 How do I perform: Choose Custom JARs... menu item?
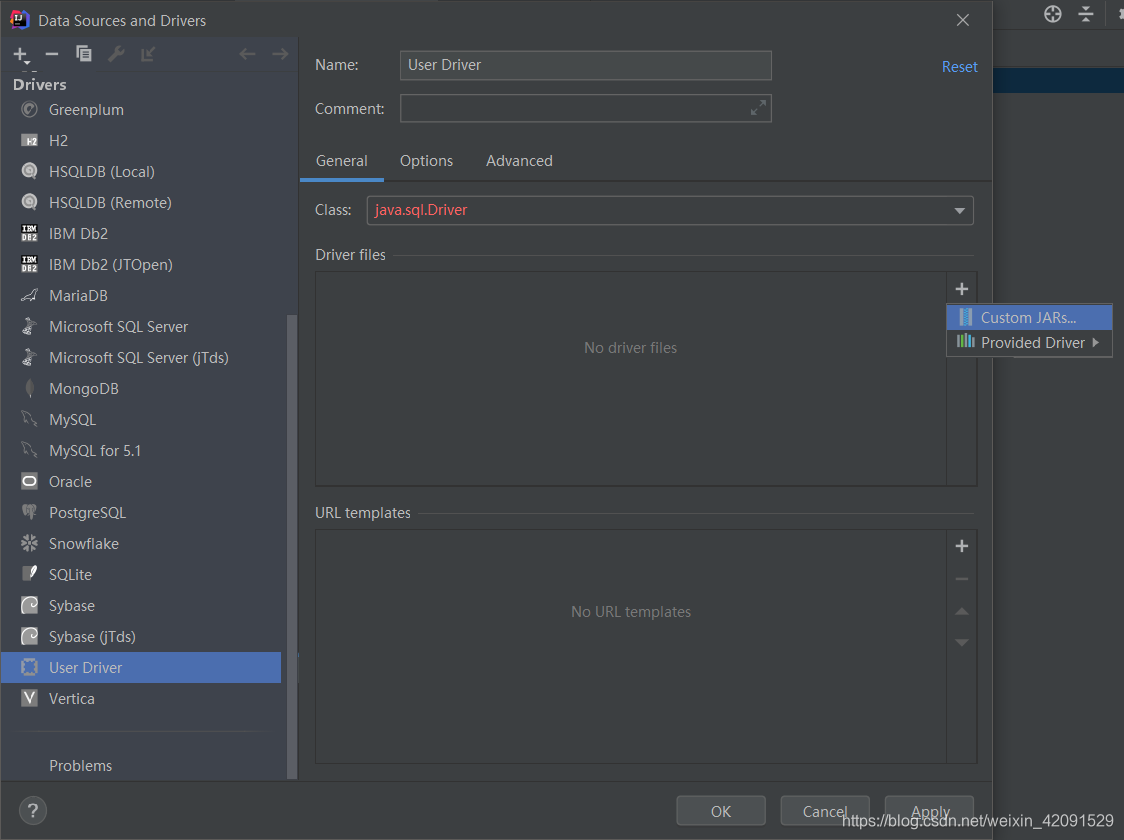point(1029,318)
